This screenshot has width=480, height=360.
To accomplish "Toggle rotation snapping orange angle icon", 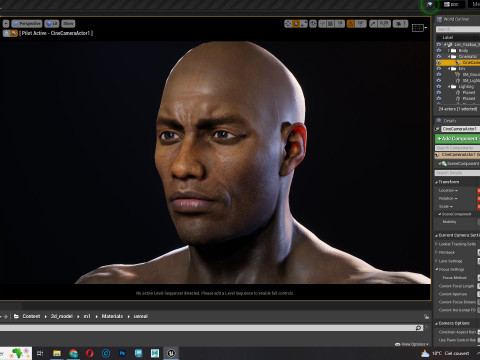I will tap(351, 24).
